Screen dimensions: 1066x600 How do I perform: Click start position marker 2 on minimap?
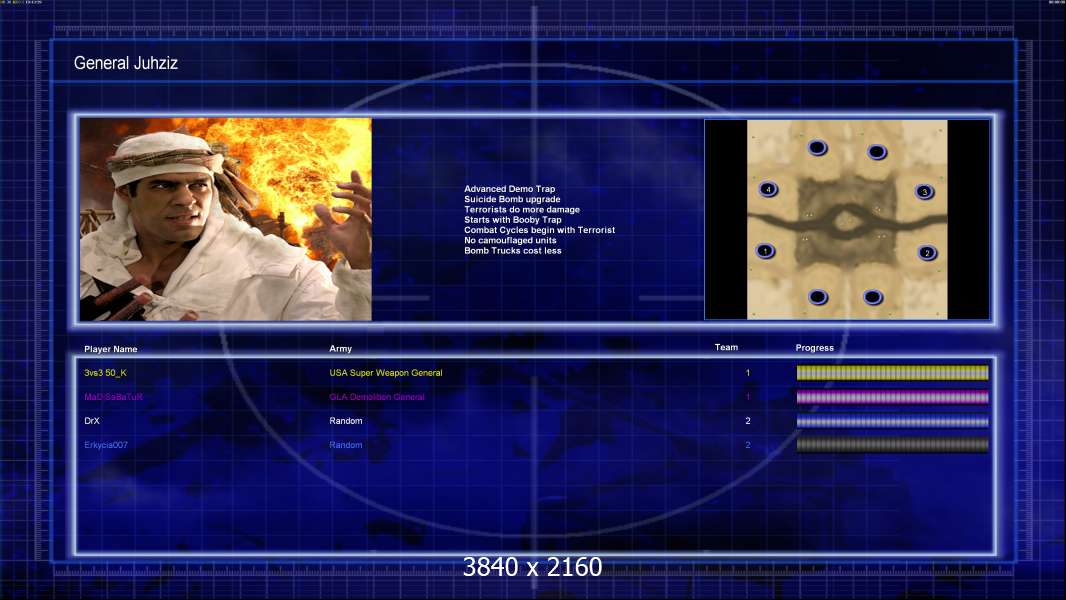coord(927,253)
